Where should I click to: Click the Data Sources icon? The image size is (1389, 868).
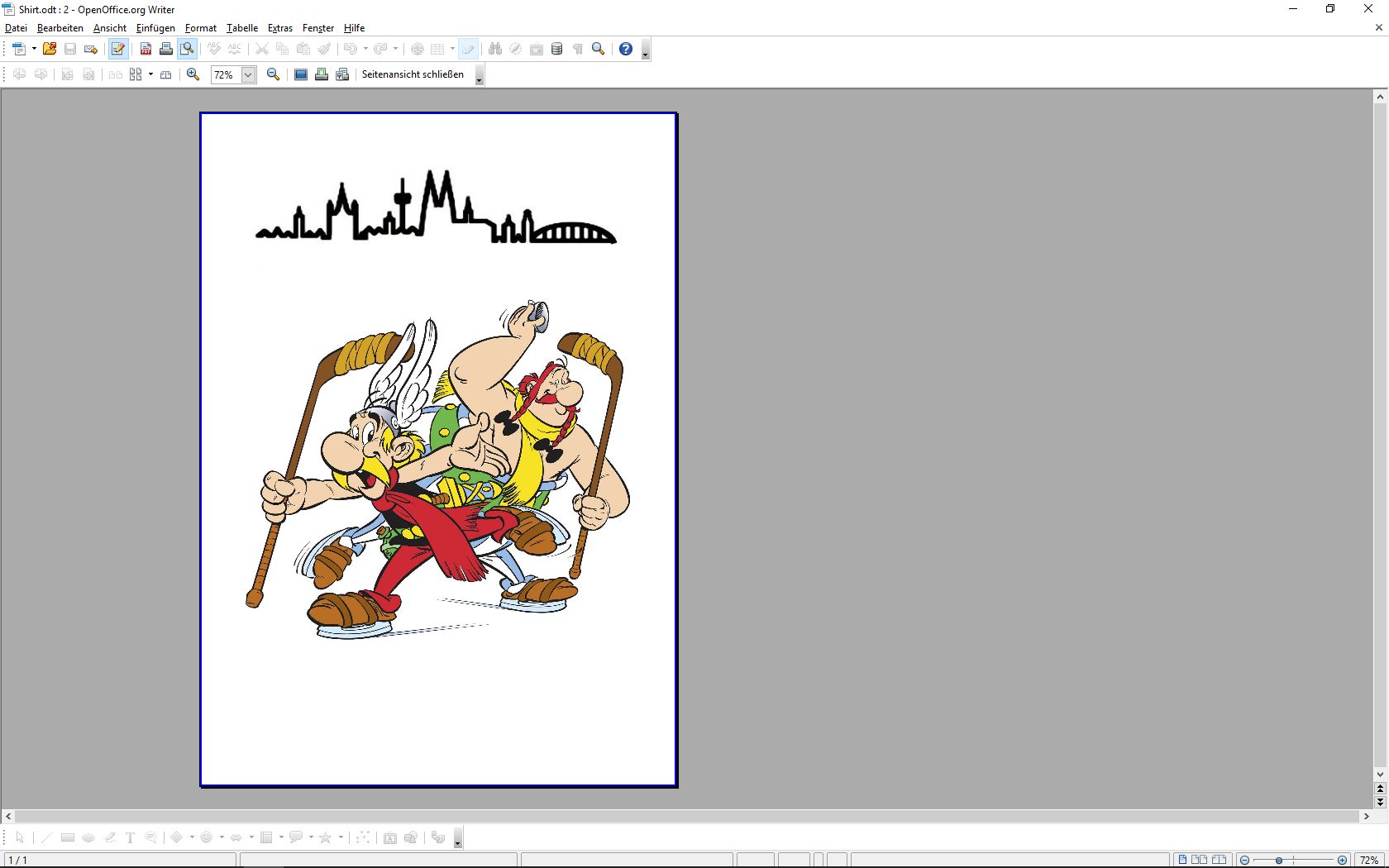[556, 50]
